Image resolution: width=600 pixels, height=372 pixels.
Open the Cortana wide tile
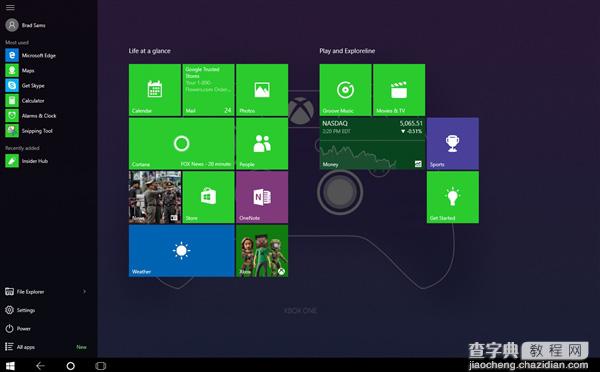(181, 144)
